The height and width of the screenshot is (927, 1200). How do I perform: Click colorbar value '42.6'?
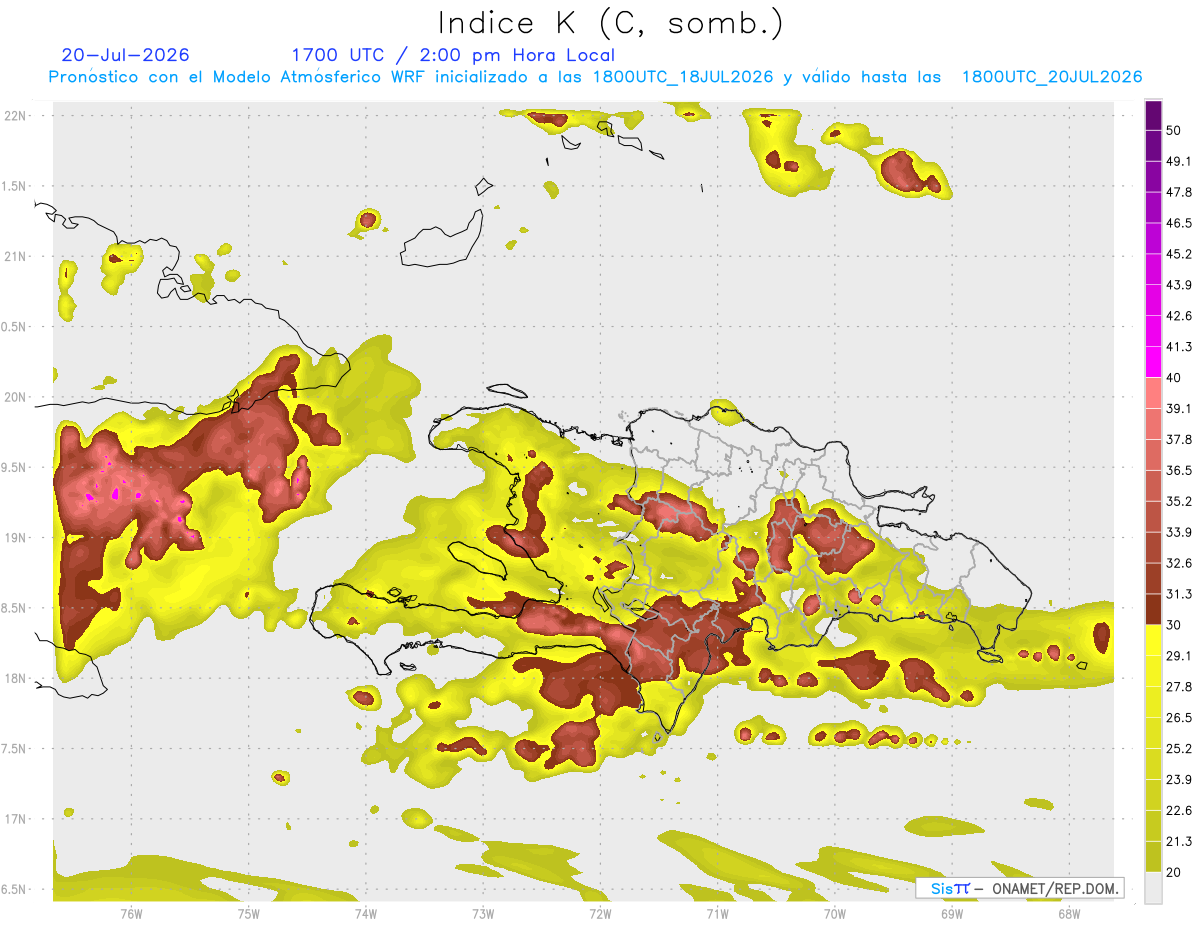click(x=1179, y=316)
